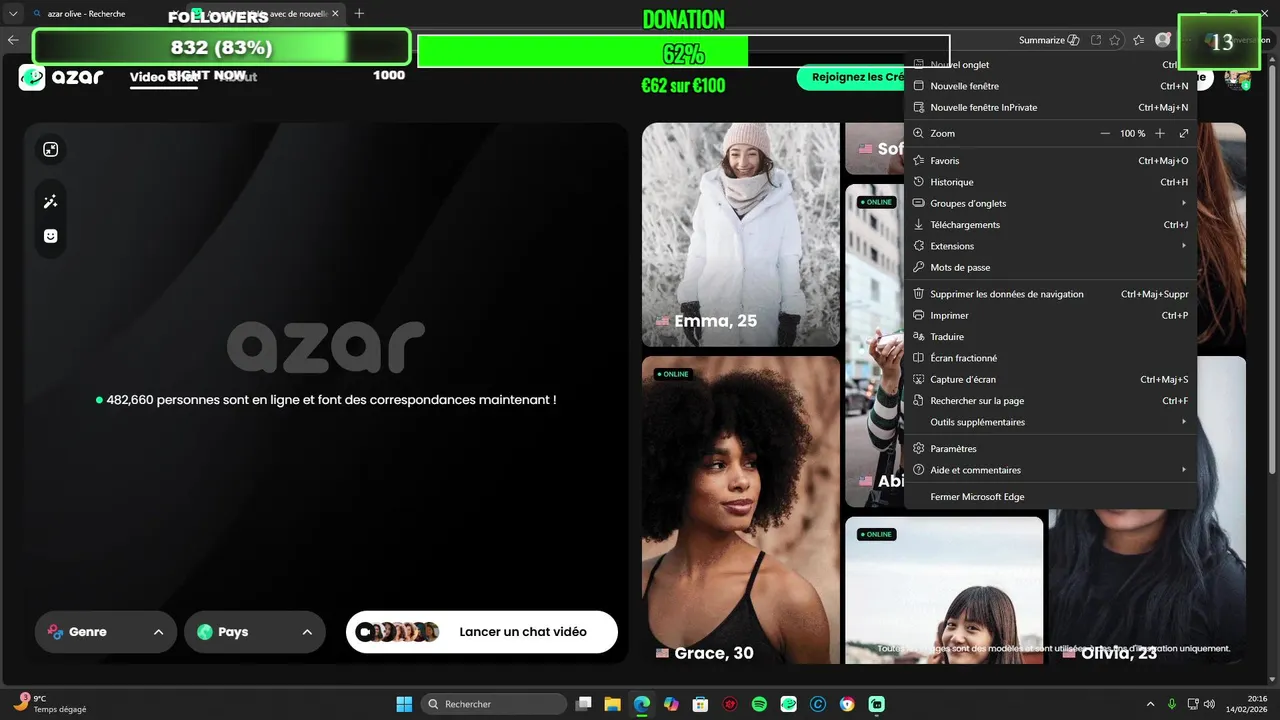This screenshot has height=720, width=1280.
Task: Select Traduire in the menu
Action: click(1050, 337)
